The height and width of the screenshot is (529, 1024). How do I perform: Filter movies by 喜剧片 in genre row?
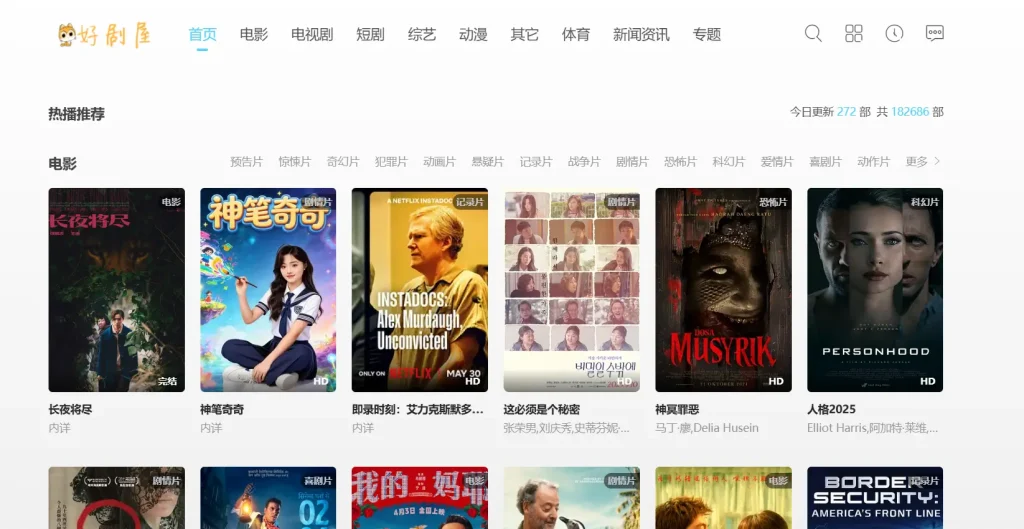[825, 162]
